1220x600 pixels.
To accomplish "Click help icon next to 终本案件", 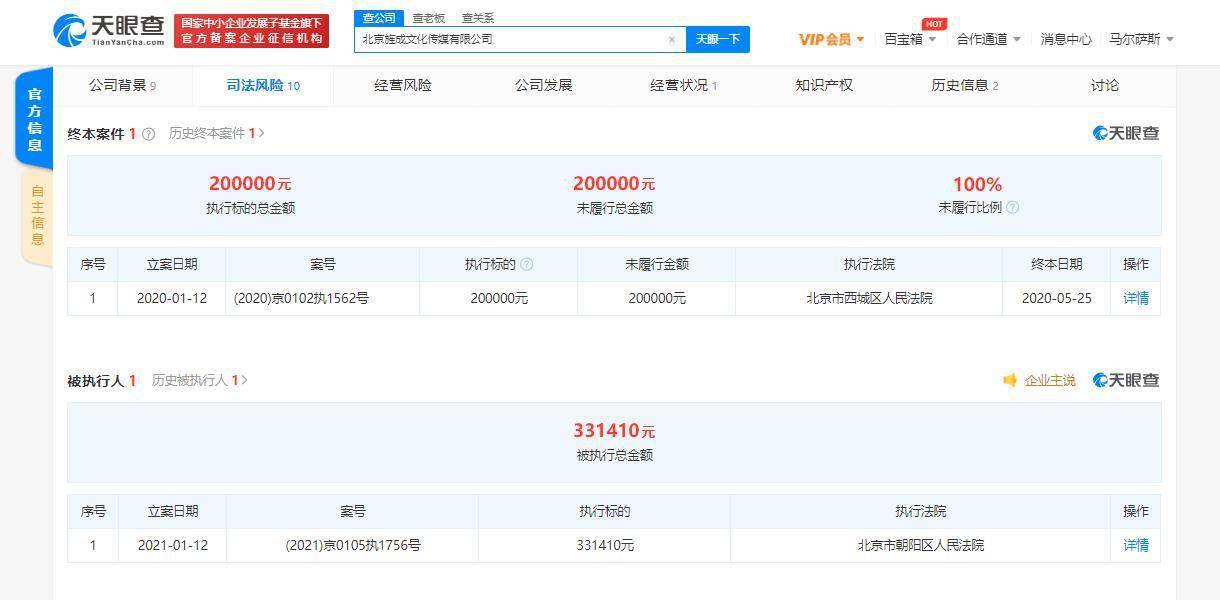I will (x=149, y=134).
